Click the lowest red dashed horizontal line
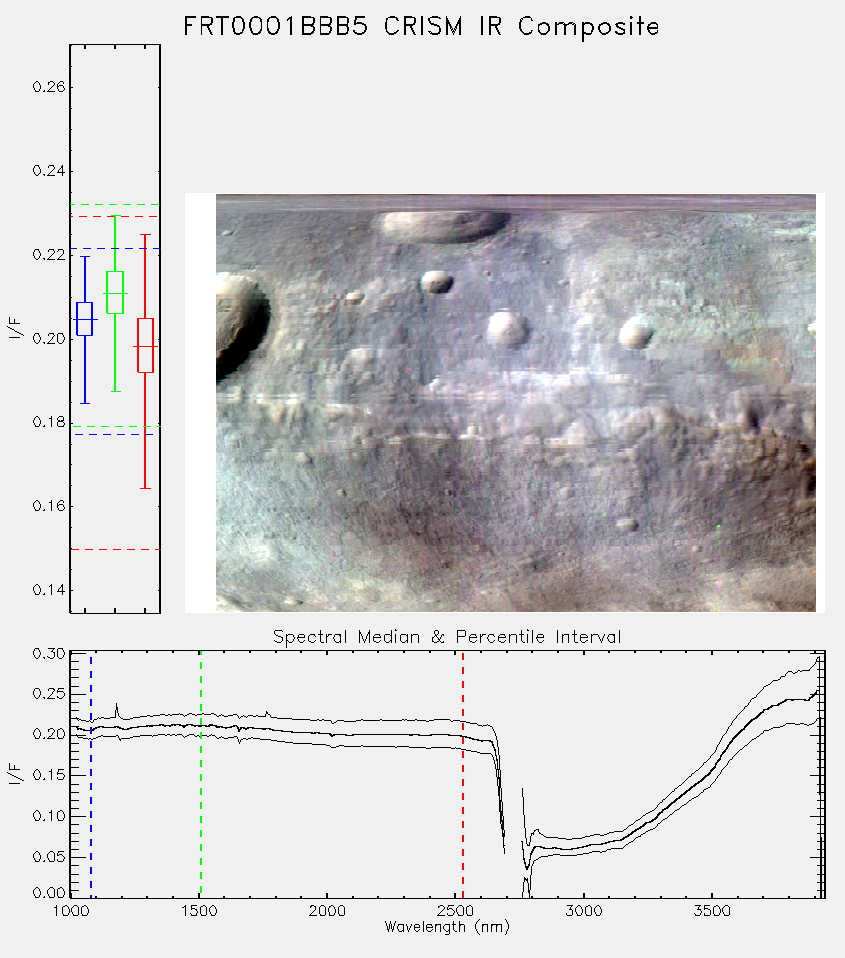The image size is (845, 958). pyautogui.click(x=115, y=549)
